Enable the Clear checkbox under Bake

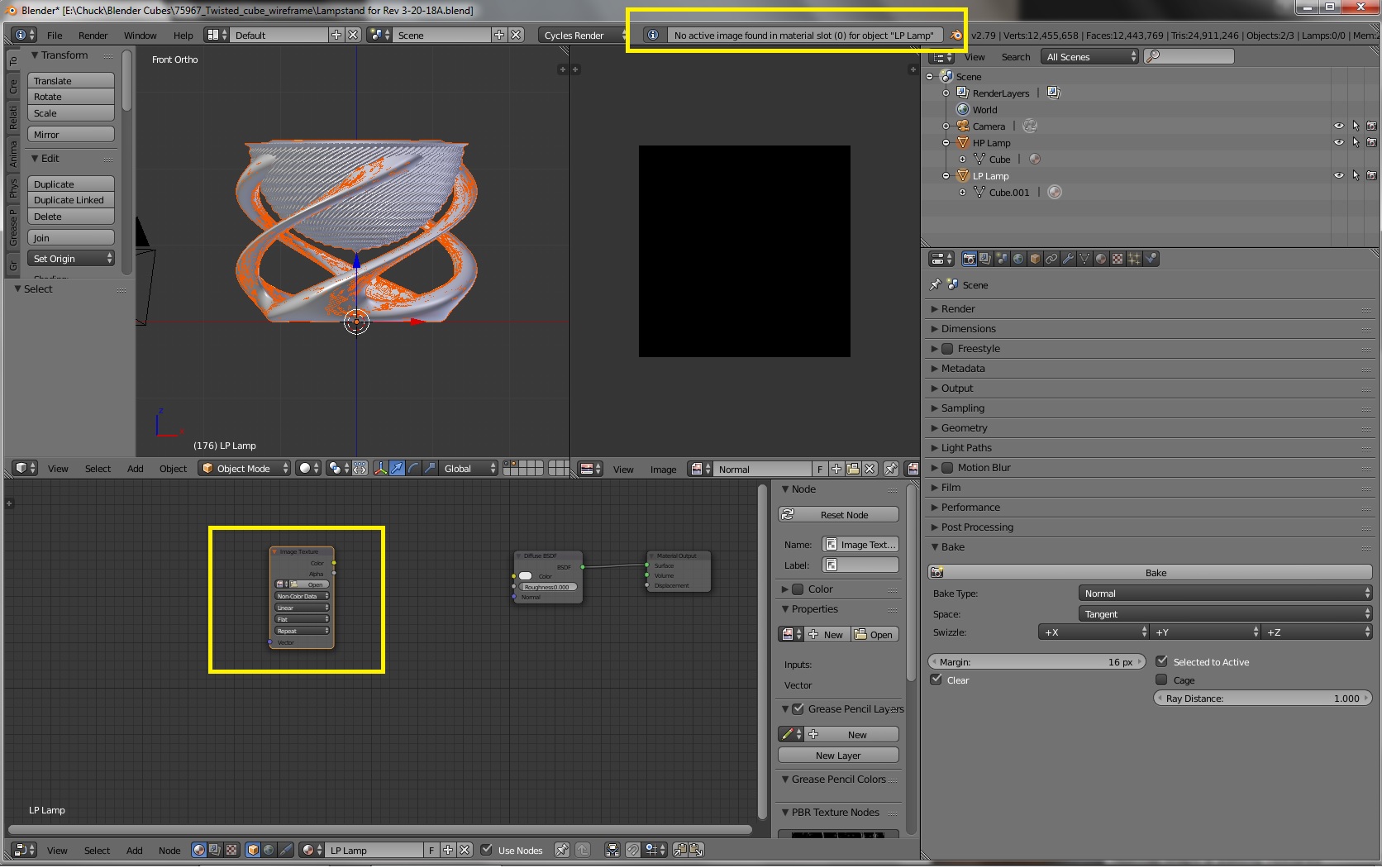tap(936, 680)
